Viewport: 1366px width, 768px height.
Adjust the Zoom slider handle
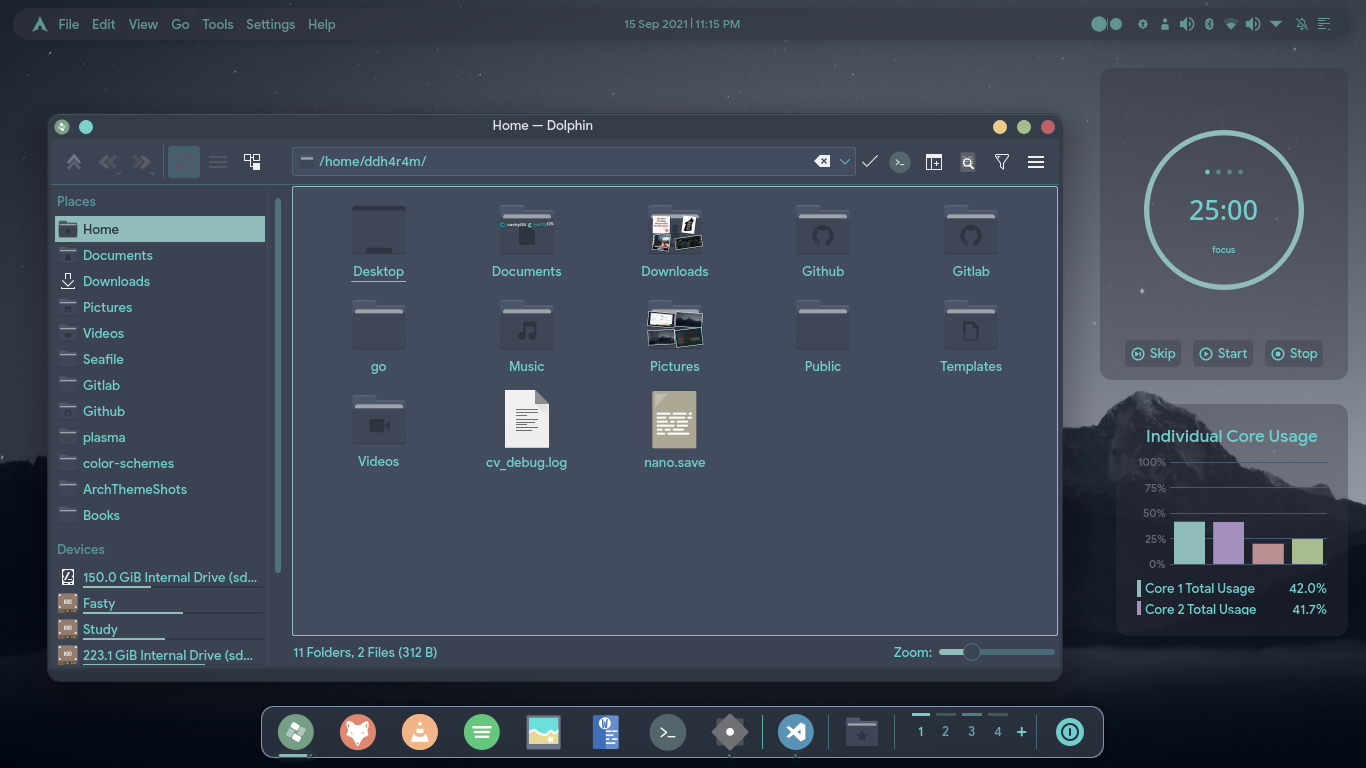click(971, 652)
